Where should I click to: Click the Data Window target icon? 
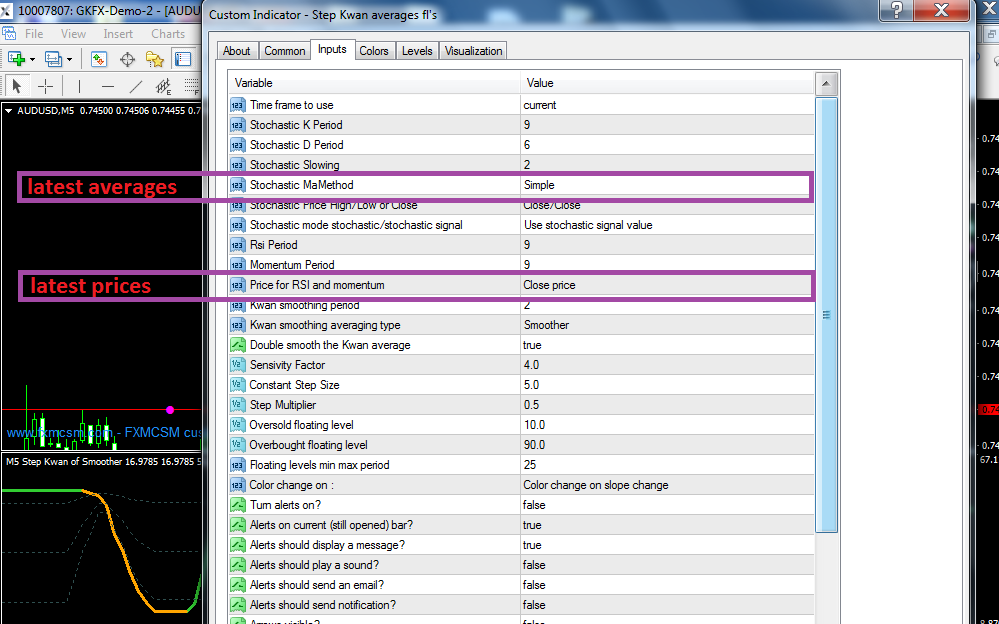coord(127,59)
